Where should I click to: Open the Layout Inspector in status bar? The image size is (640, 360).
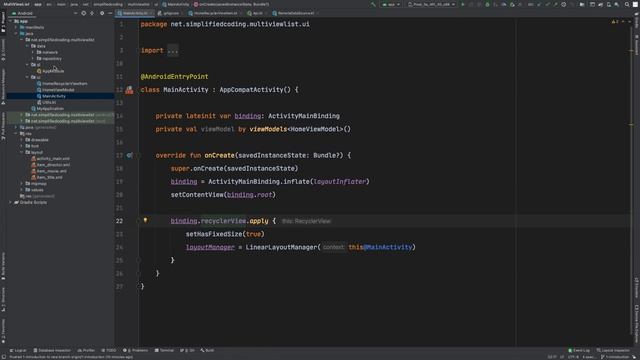click(x=613, y=350)
